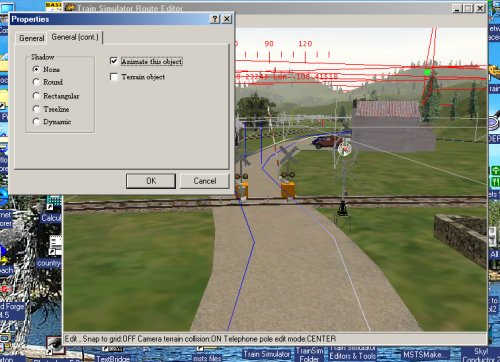The image size is (500, 362).
Task: Enable the Terrain object checkbox
Action: coord(114,77)
